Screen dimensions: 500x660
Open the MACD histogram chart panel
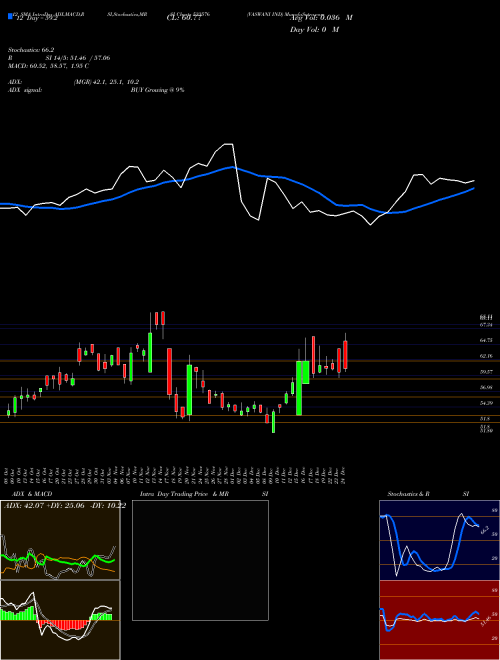60,620
